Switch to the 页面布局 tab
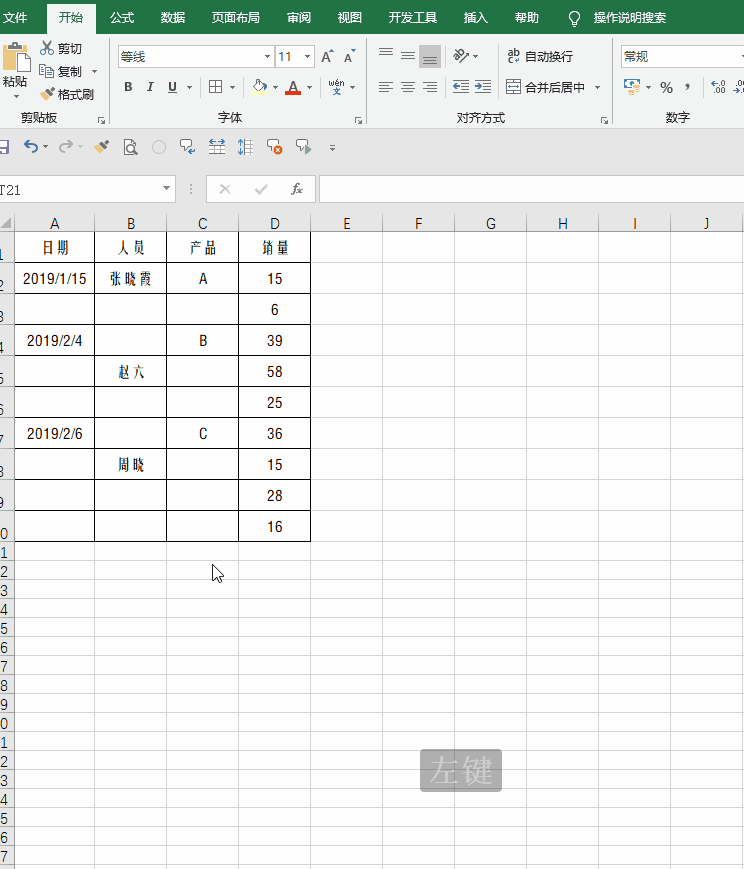This screenshot has width=744, height=869. coord(236,18)
